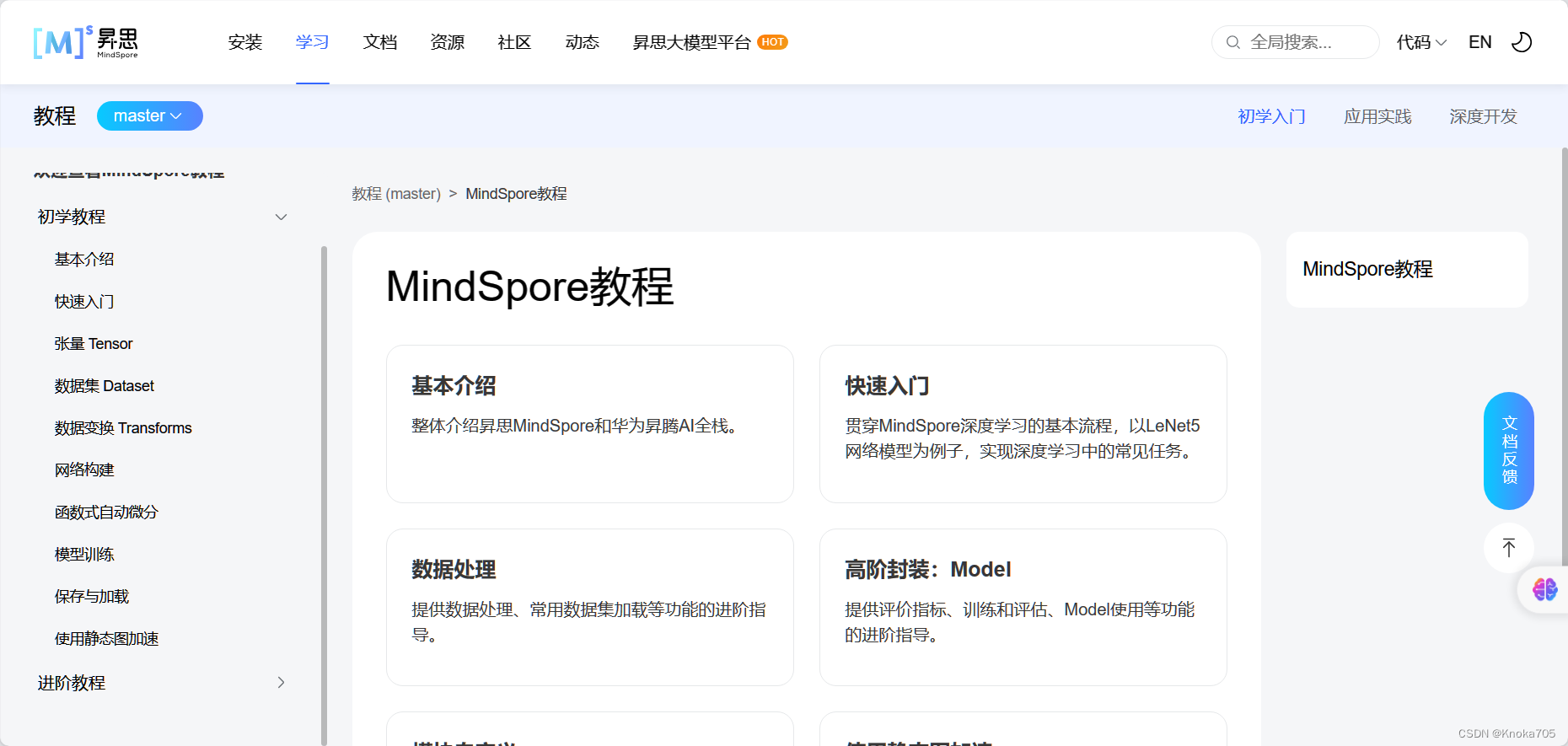Click the page's main vertical scrollbar
Image resolution: width=1568 pixels, height=746 pixels.
click(x=1565, y=356)
